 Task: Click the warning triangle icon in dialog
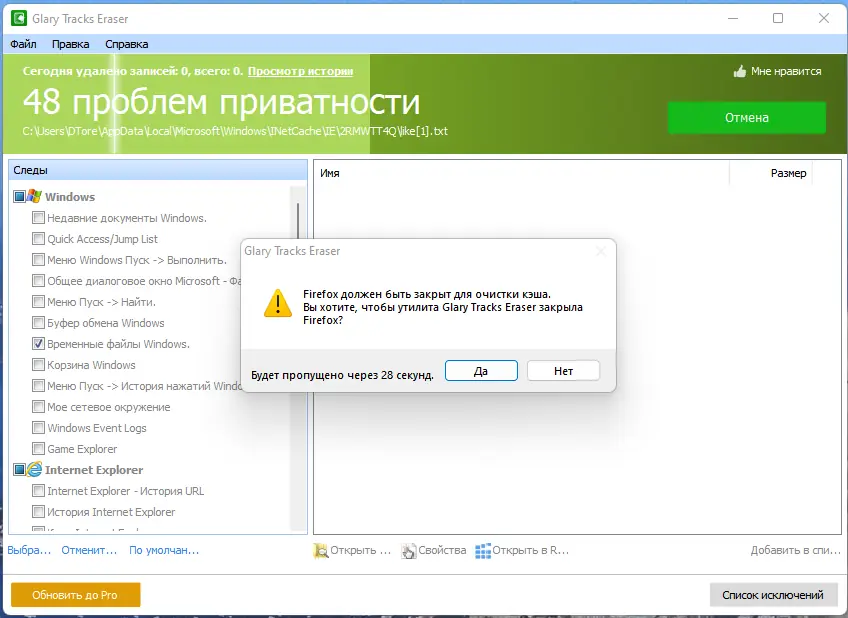(x=278, y=304)
